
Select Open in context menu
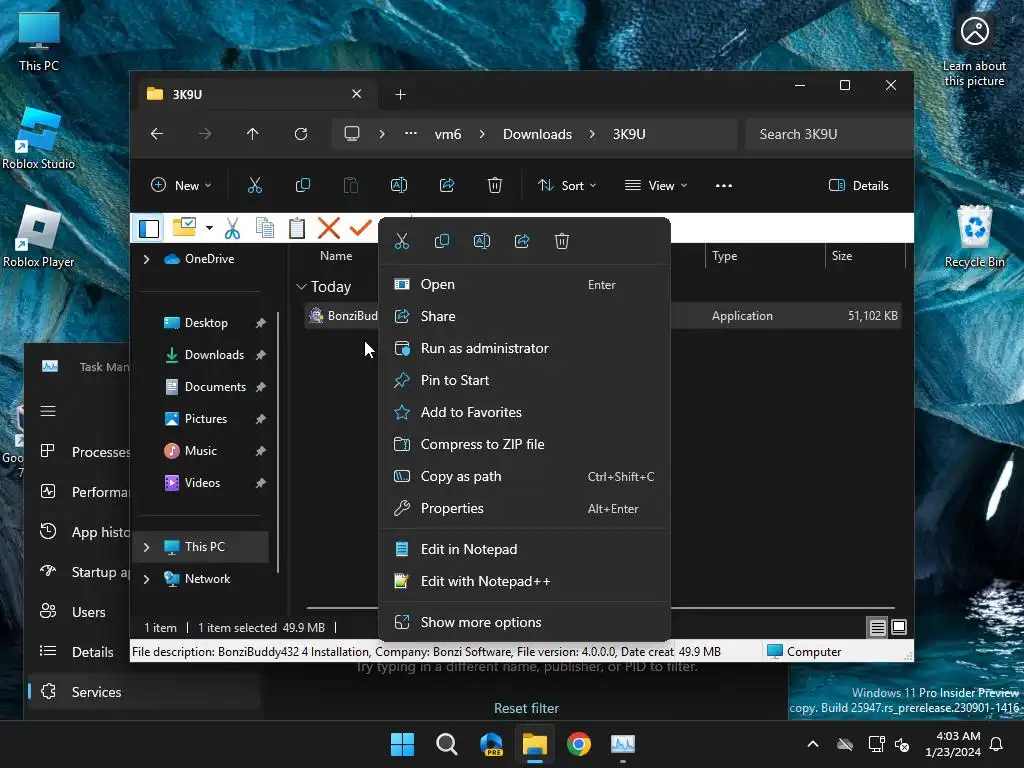524,284
